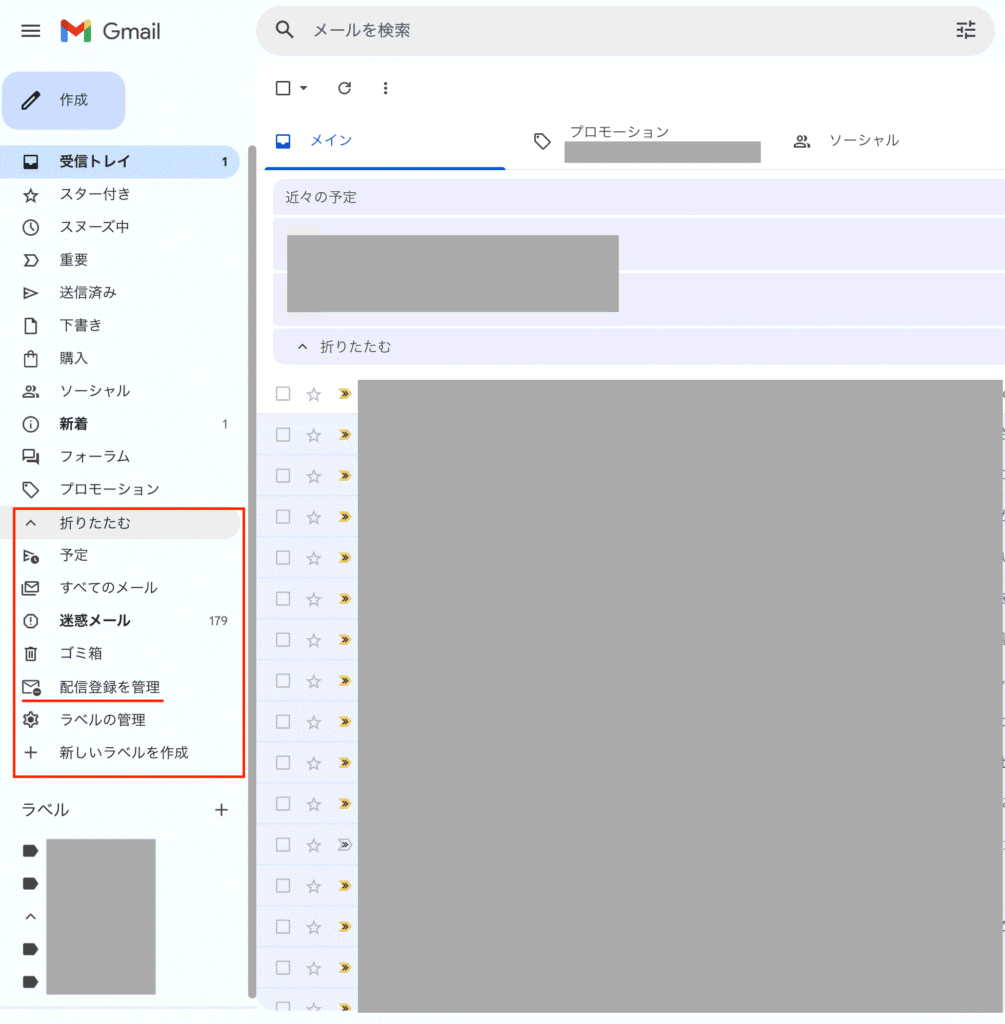Viewport: 1005px width, 1024px height.
Task: Click the ラベルの管理 gear icon
Action: [31, 720]
